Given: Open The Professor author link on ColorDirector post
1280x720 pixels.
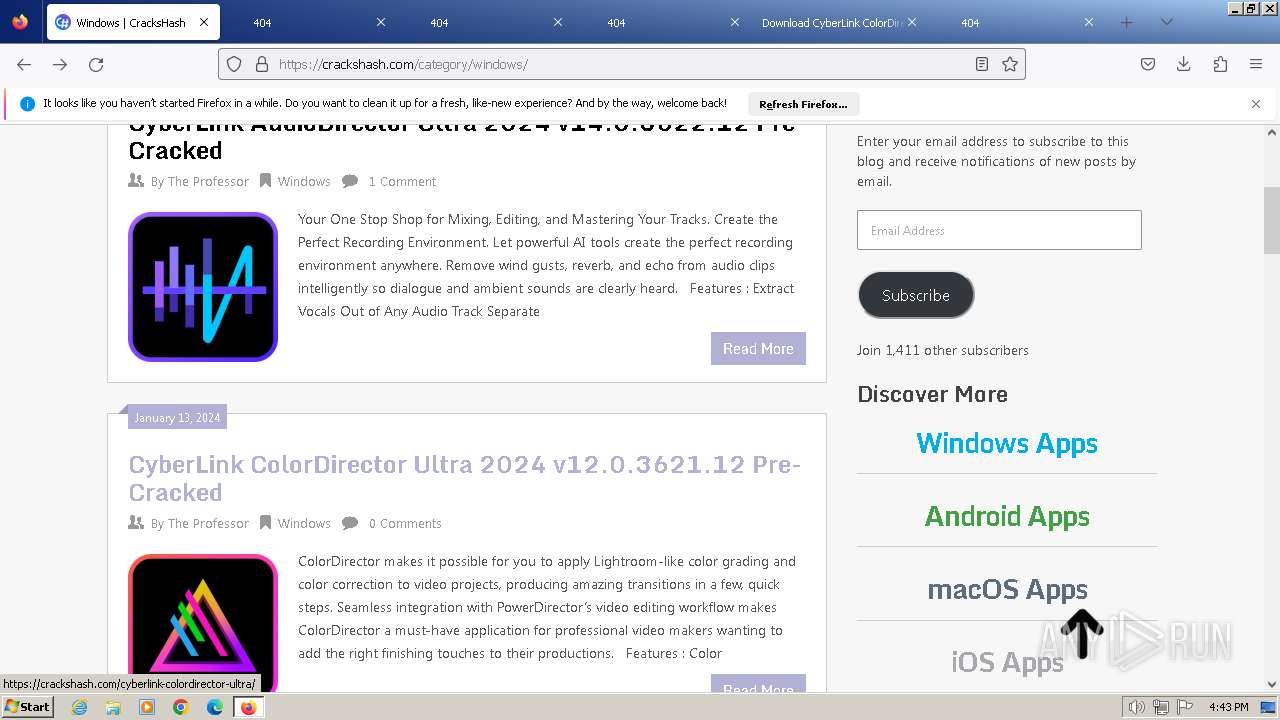Looking at the screenshot, I should [208, 523].
